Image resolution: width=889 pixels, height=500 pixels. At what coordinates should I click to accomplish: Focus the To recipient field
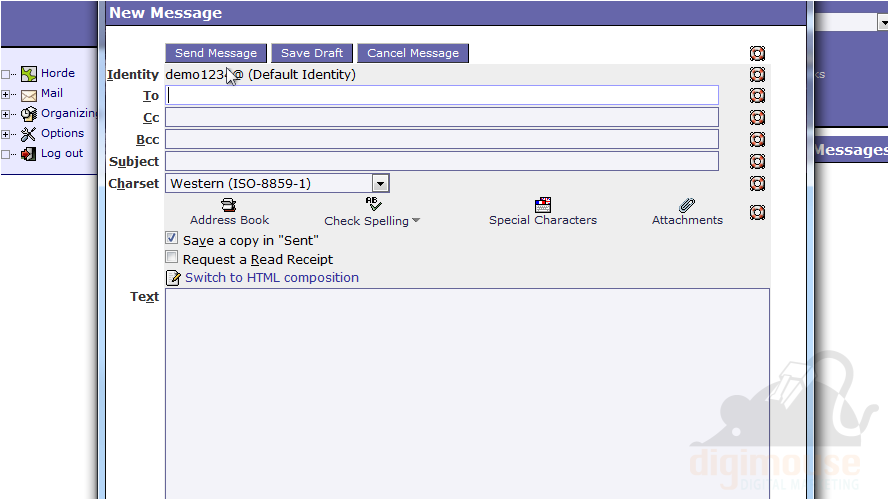(442, 95)
